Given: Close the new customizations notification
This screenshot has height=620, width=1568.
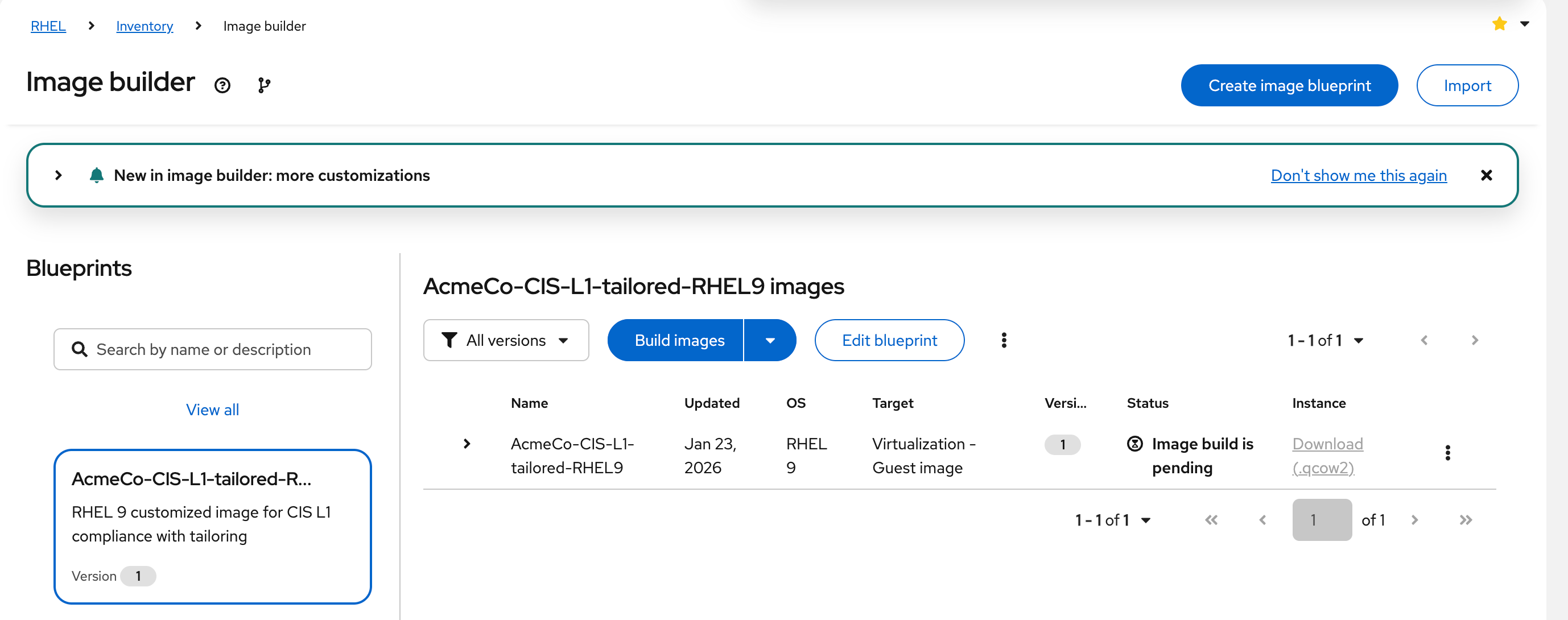Looking at the screenshot, I should [x=1487, y=175].
